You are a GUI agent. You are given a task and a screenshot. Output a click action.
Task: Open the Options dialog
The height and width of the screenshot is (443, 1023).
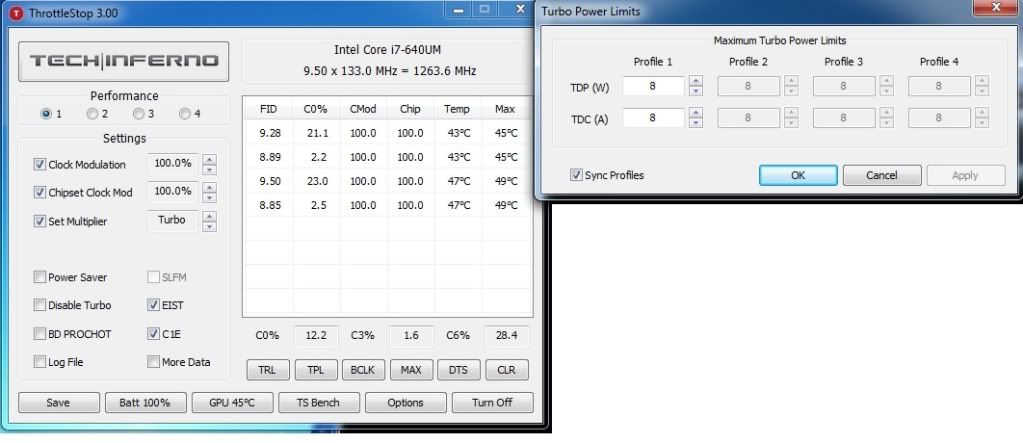(x=405, y=403)
